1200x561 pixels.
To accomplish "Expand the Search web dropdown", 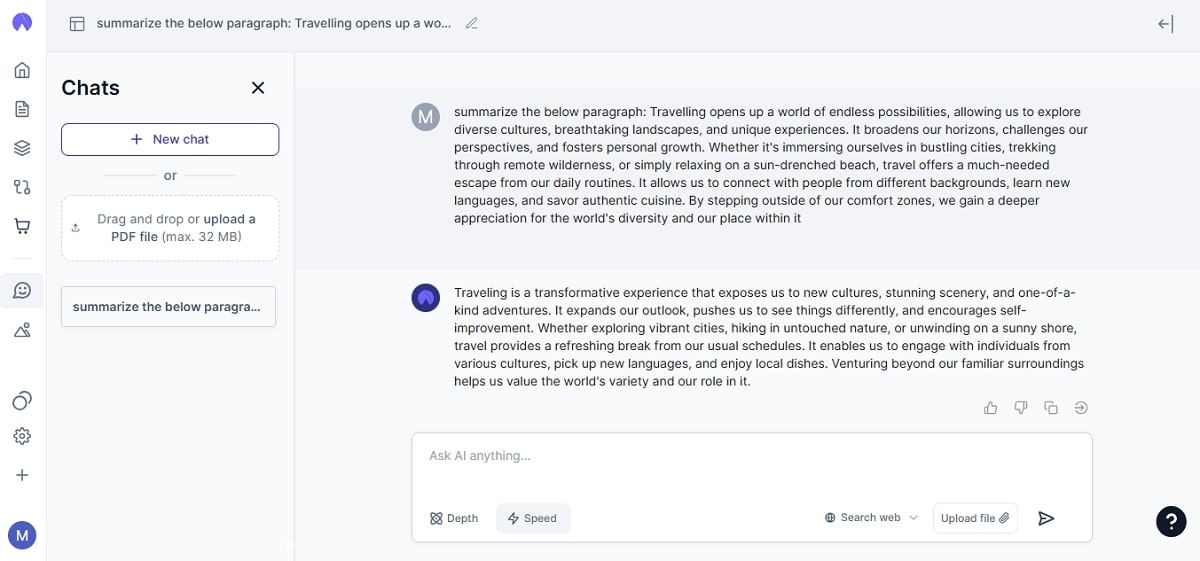I will tap(871, 518).
